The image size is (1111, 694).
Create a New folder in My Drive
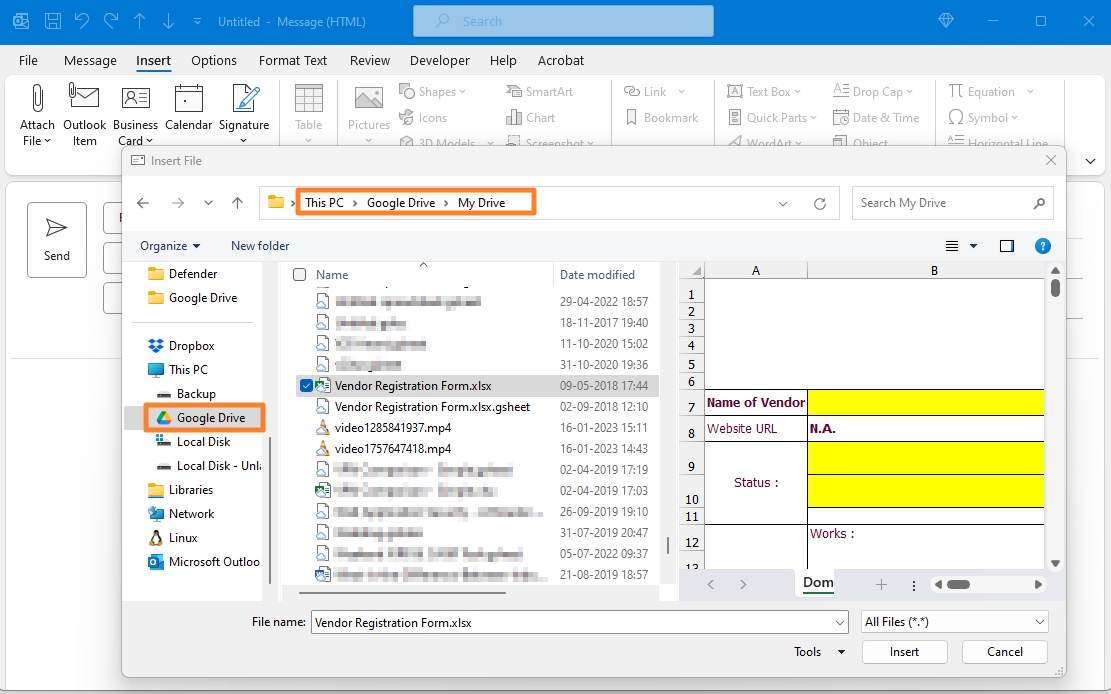point(259,245)
